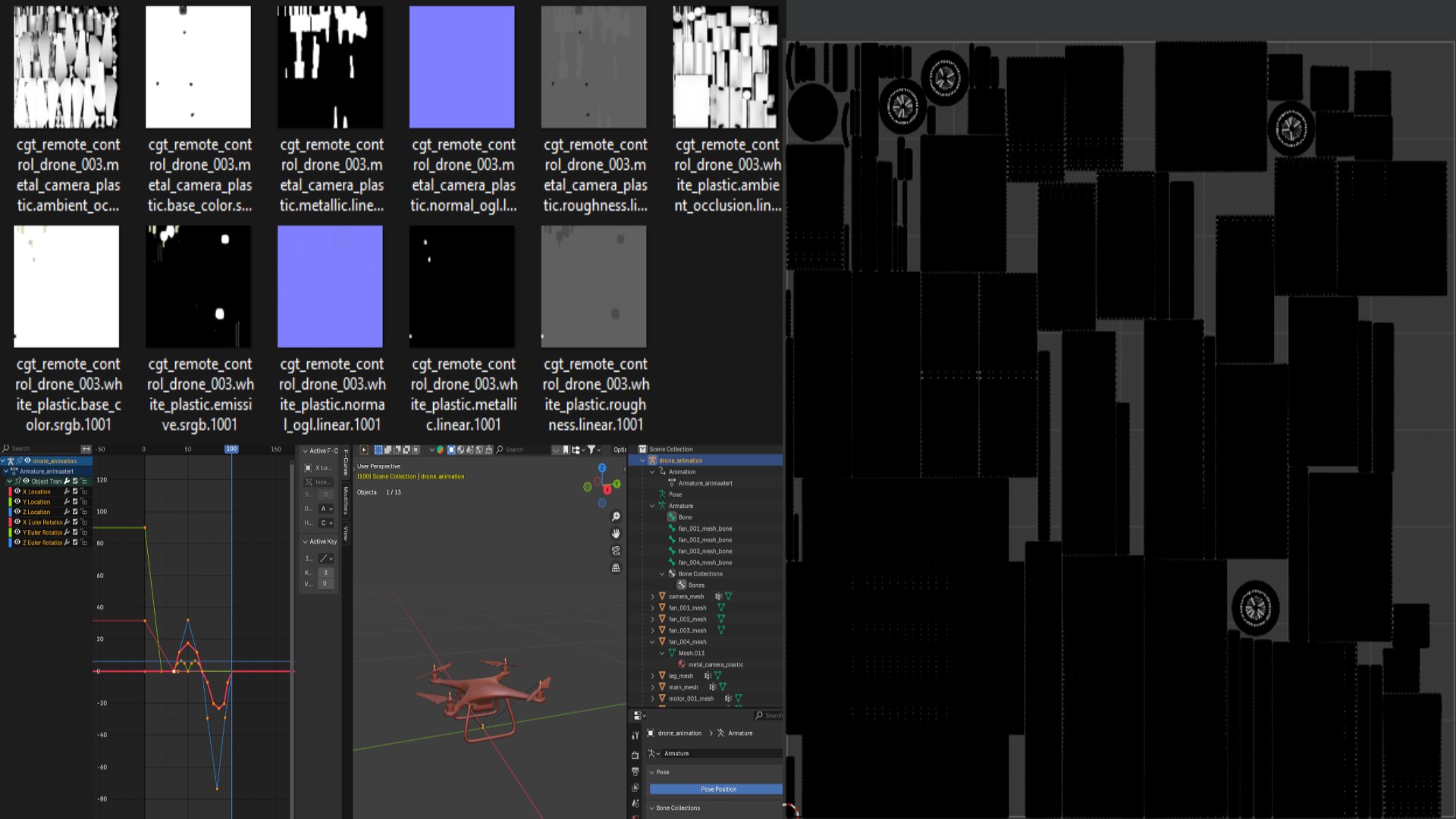Image resolution: width=1456 pixels, height=819 pixels.
Task: Select the solid viewport shading icon
Action: (451, 450)
